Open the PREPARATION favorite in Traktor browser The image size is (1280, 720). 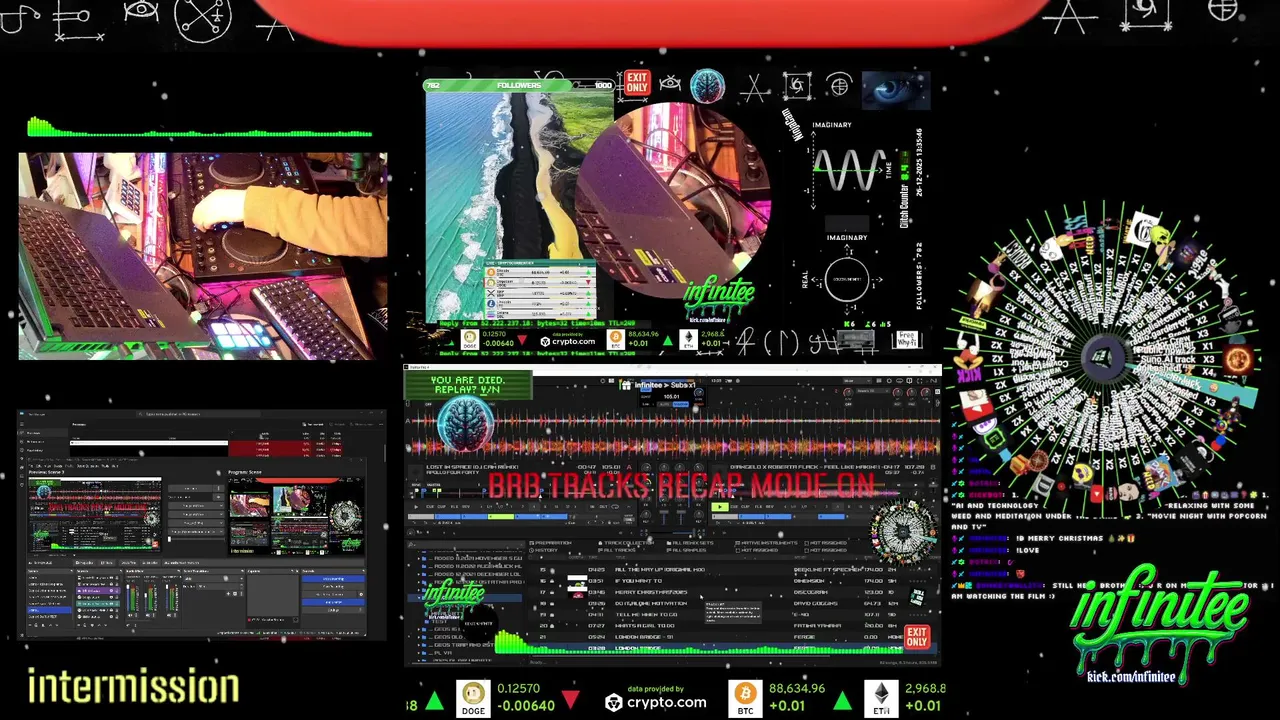(551, 543)
